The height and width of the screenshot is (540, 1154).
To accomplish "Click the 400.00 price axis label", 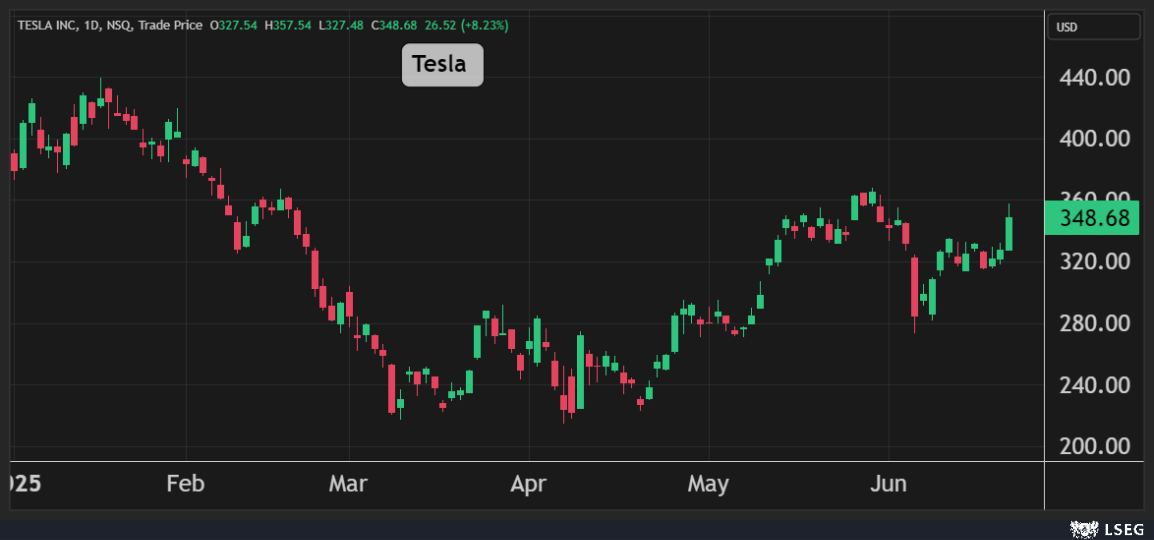I will click(x=1094, y=139).
